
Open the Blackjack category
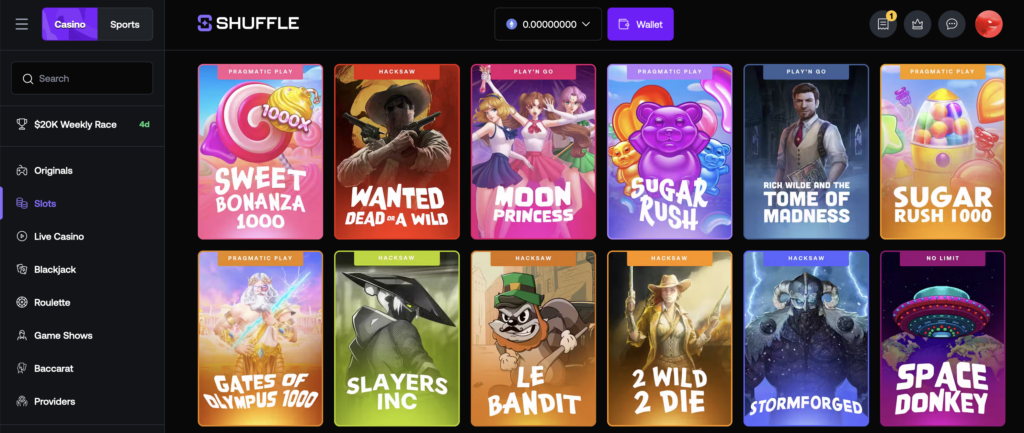[55, 269]
